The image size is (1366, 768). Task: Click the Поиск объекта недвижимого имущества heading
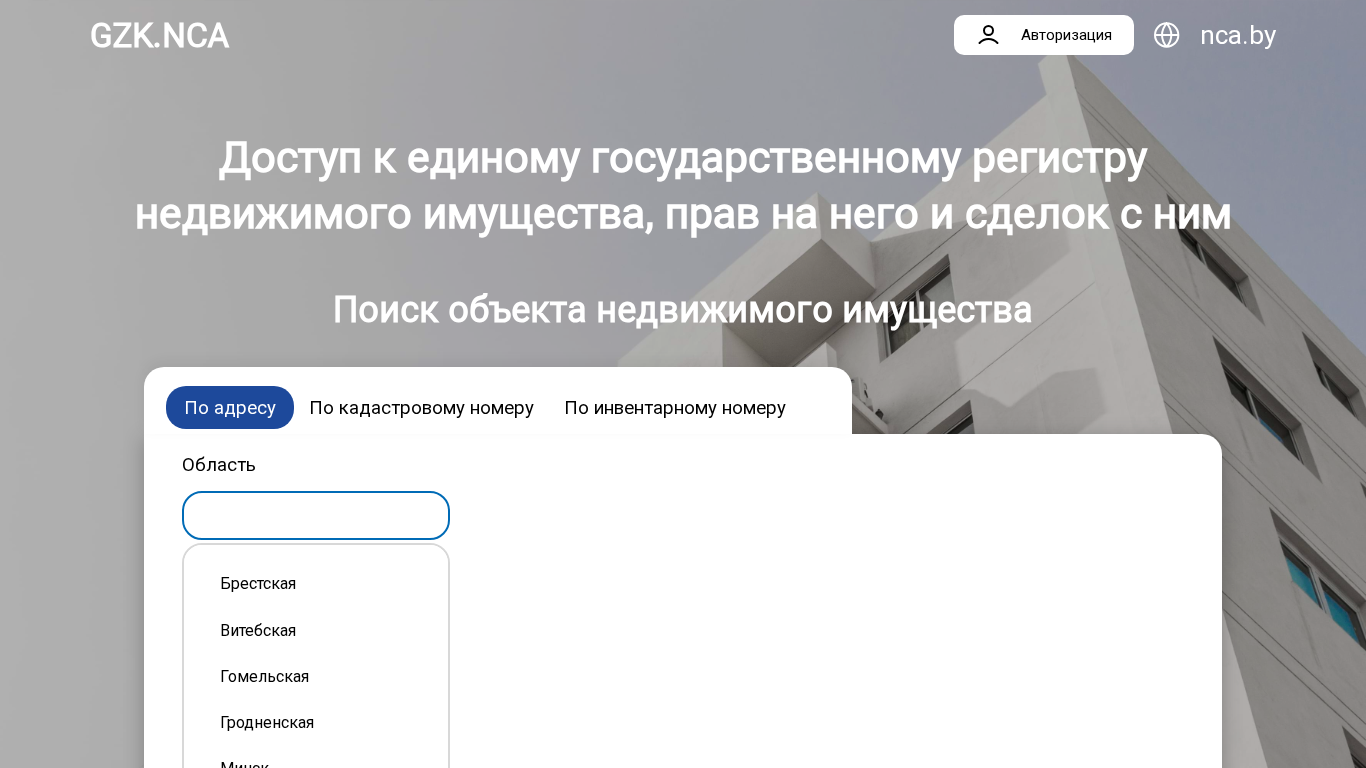click(x=683, y=310)
